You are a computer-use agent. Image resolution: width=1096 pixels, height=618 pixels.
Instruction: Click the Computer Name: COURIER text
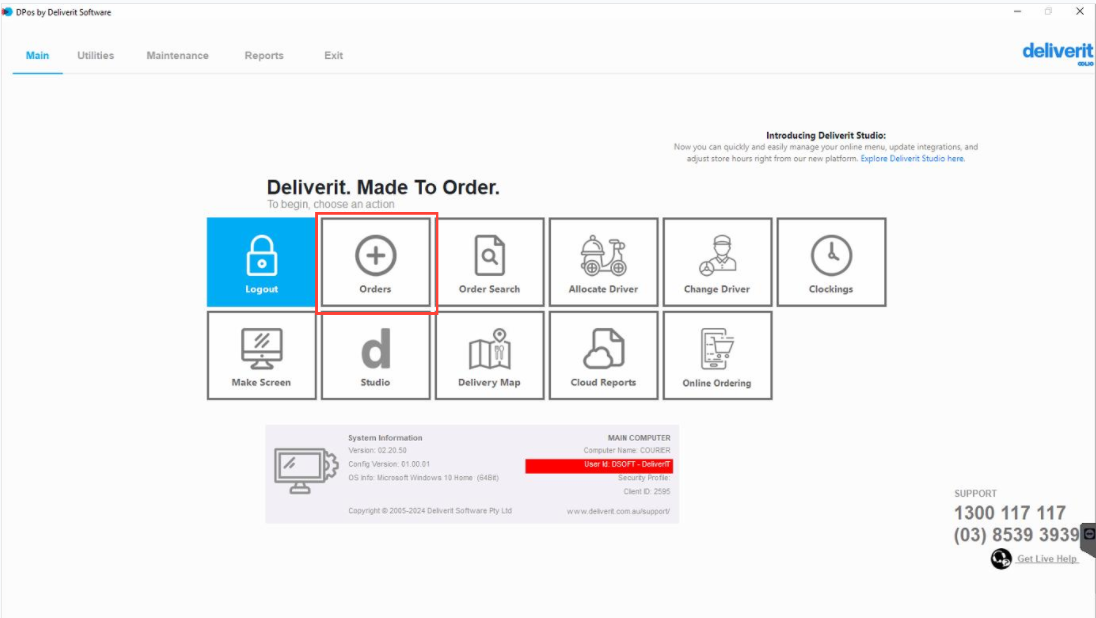(x=627, y=450)
